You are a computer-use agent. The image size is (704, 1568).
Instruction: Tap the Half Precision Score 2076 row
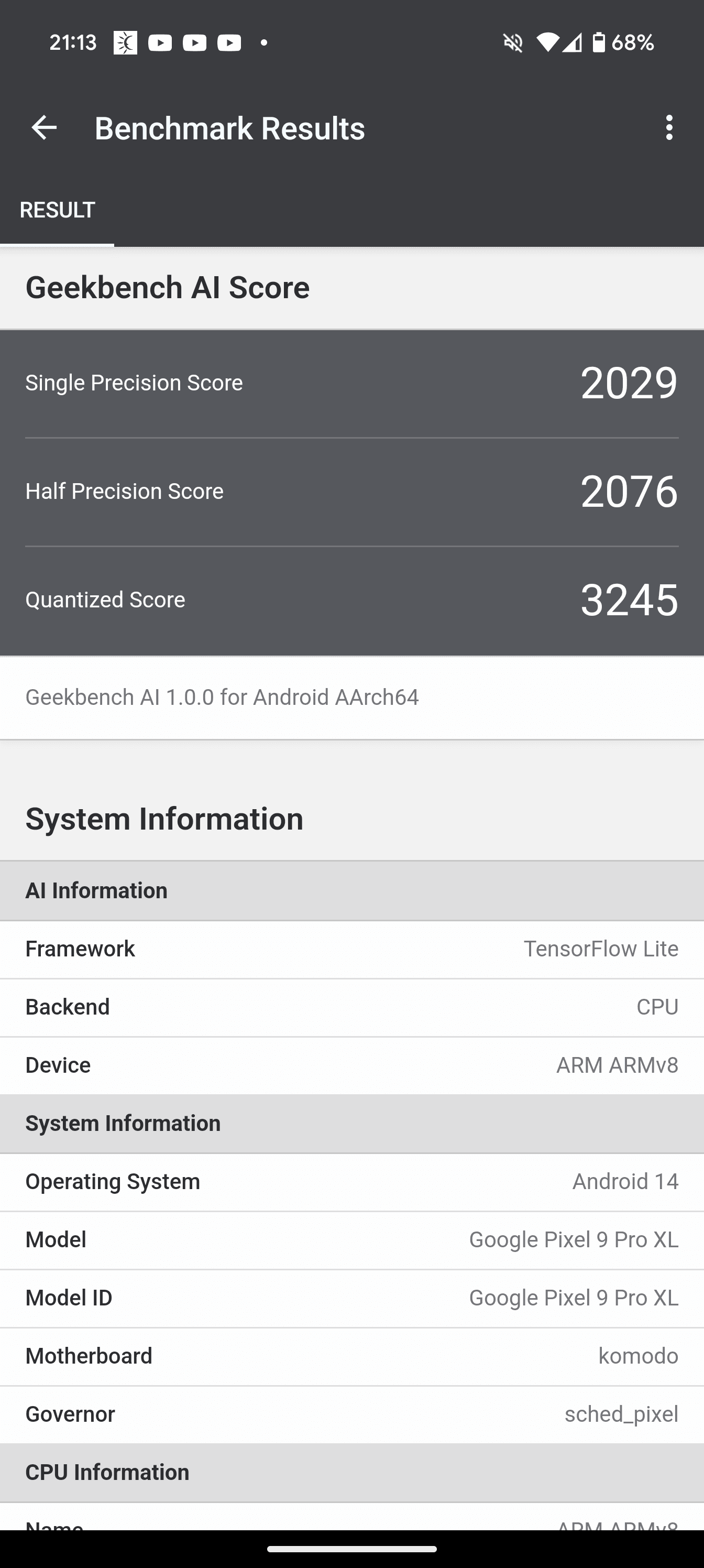coord(351,491)
